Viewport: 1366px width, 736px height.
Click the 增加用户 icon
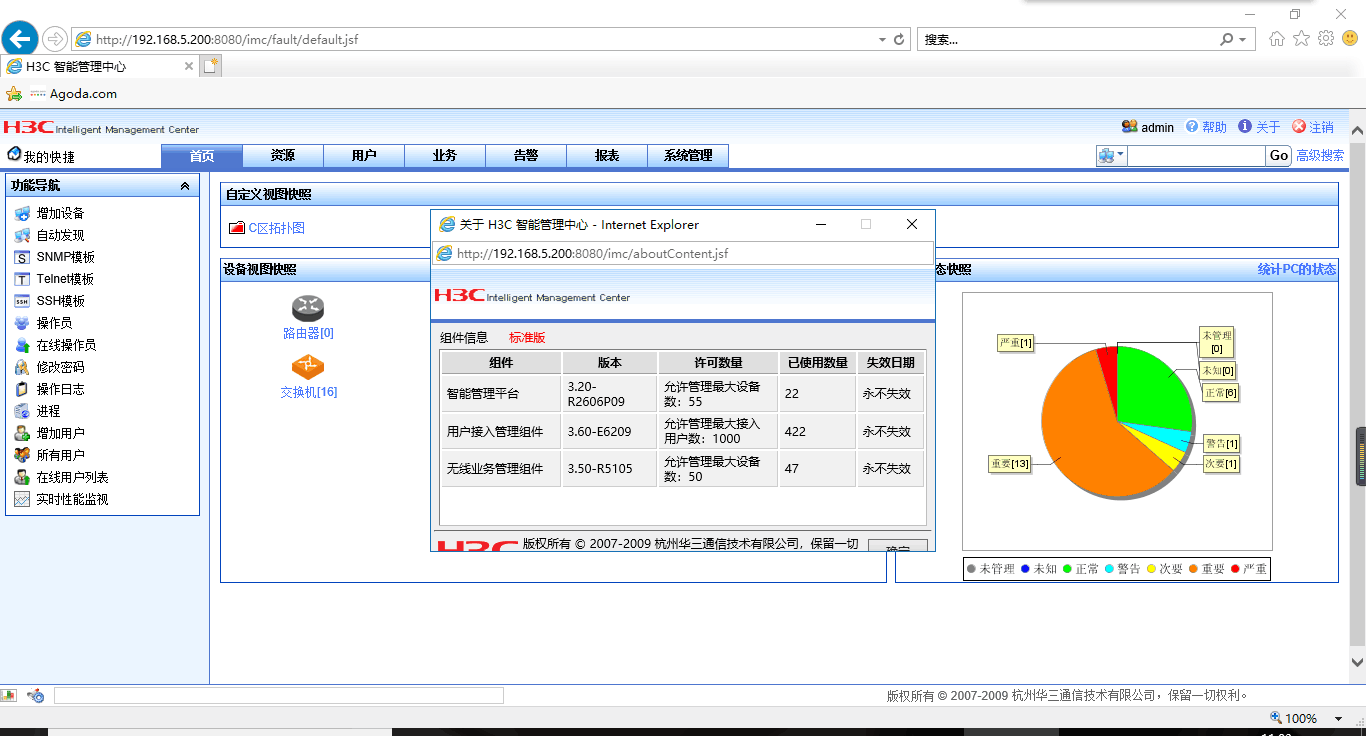tap(22, 433)
